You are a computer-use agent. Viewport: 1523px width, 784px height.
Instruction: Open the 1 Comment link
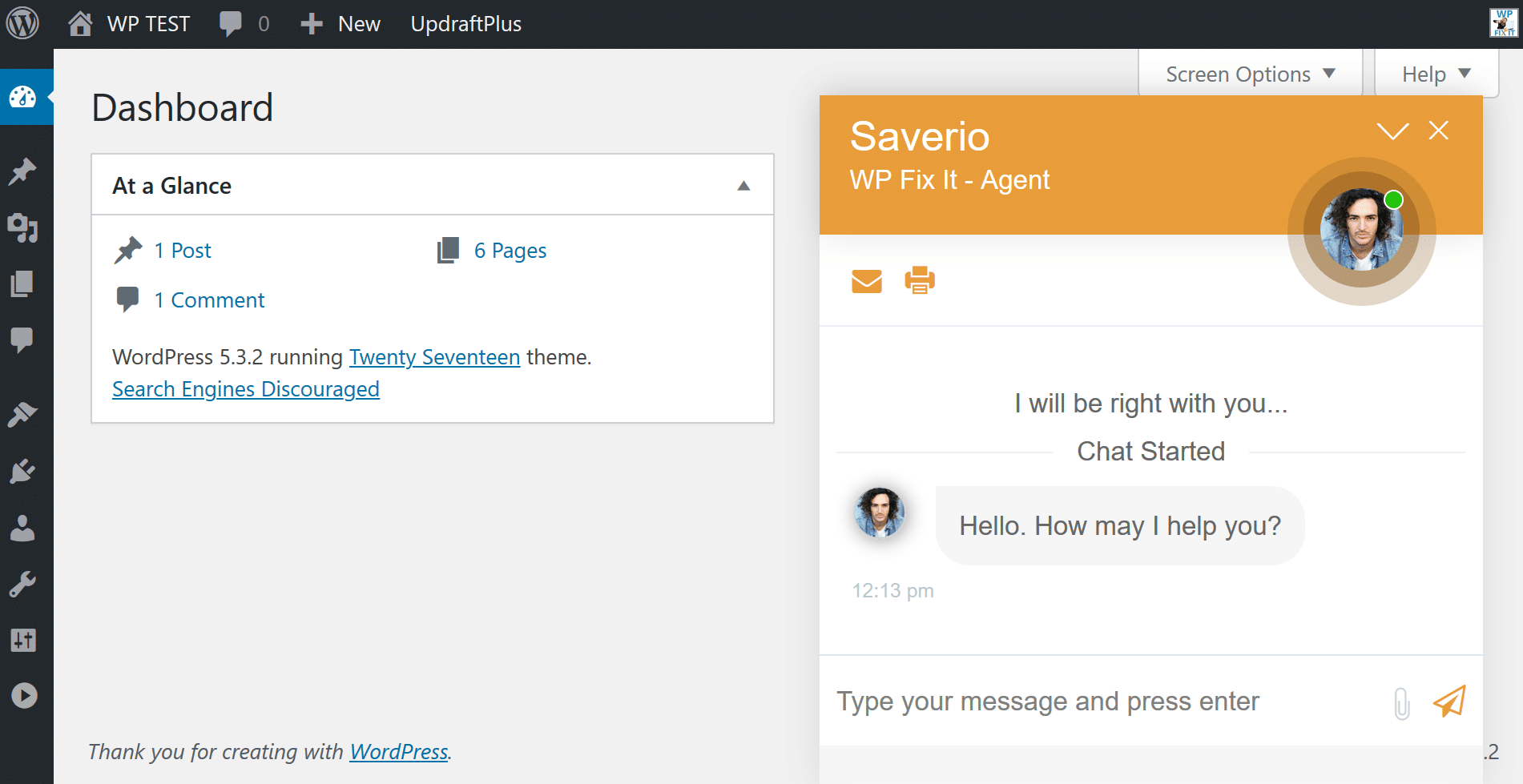pos(209,300)
